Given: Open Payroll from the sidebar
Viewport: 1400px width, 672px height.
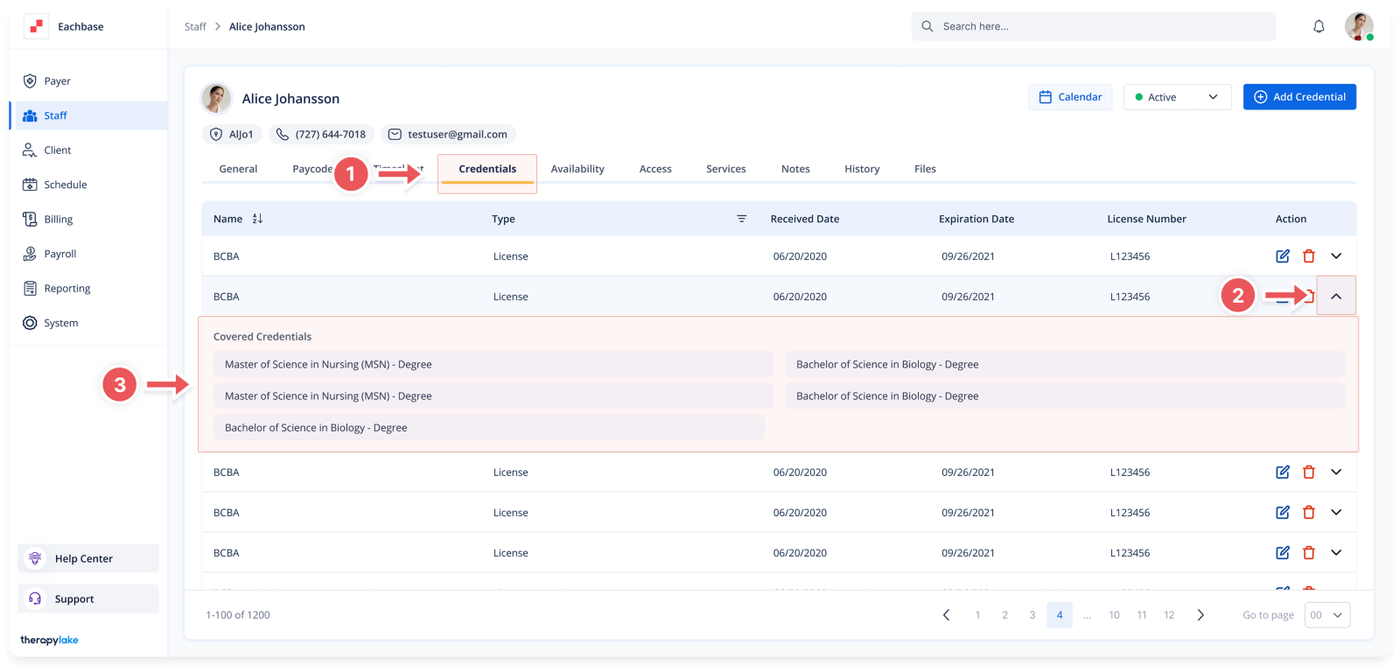Looking at the screenshot, I should click(60, 254).
